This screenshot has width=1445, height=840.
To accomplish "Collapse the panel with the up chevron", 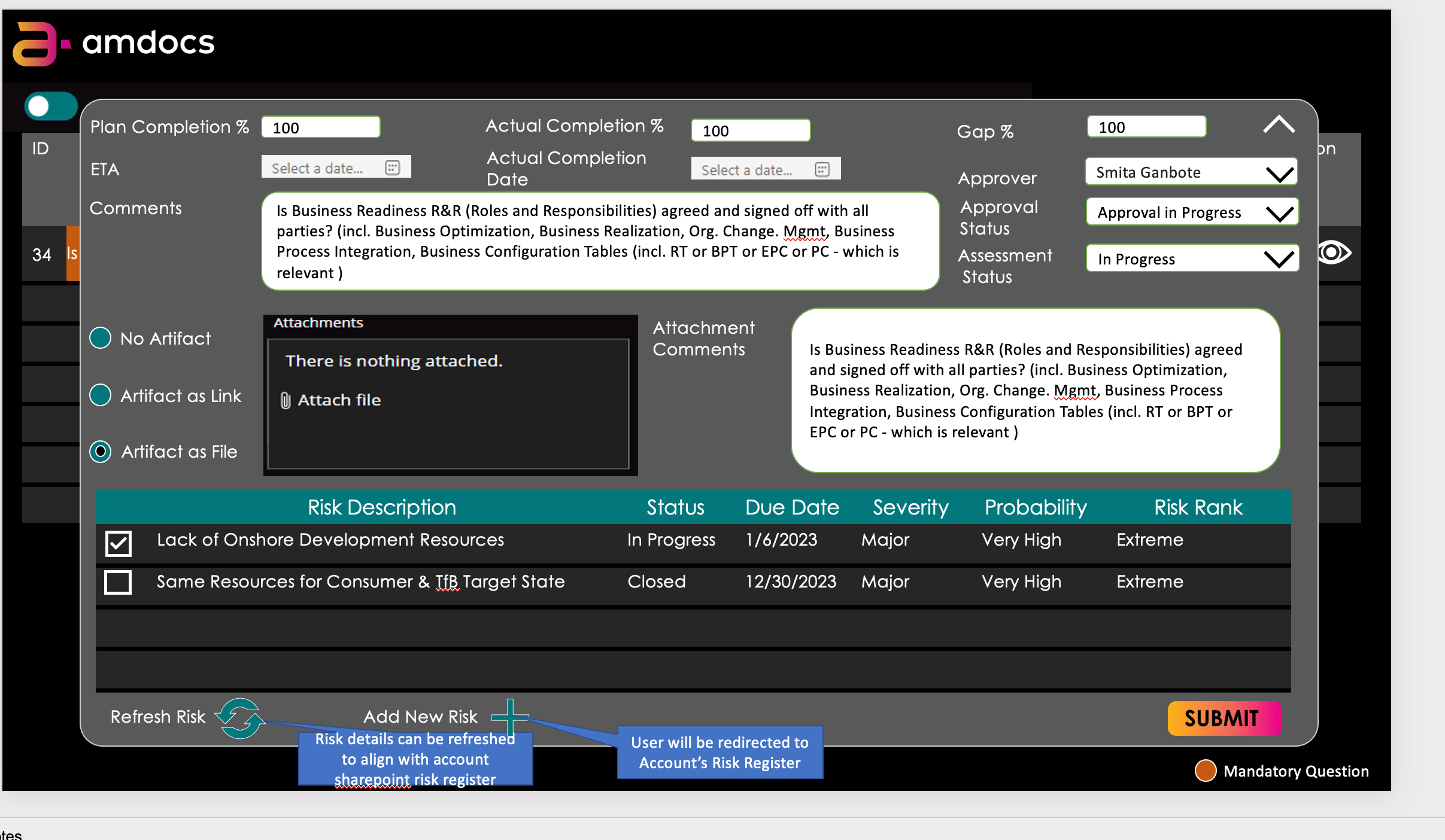I will pyautogui.click(x=1279, y=124).
